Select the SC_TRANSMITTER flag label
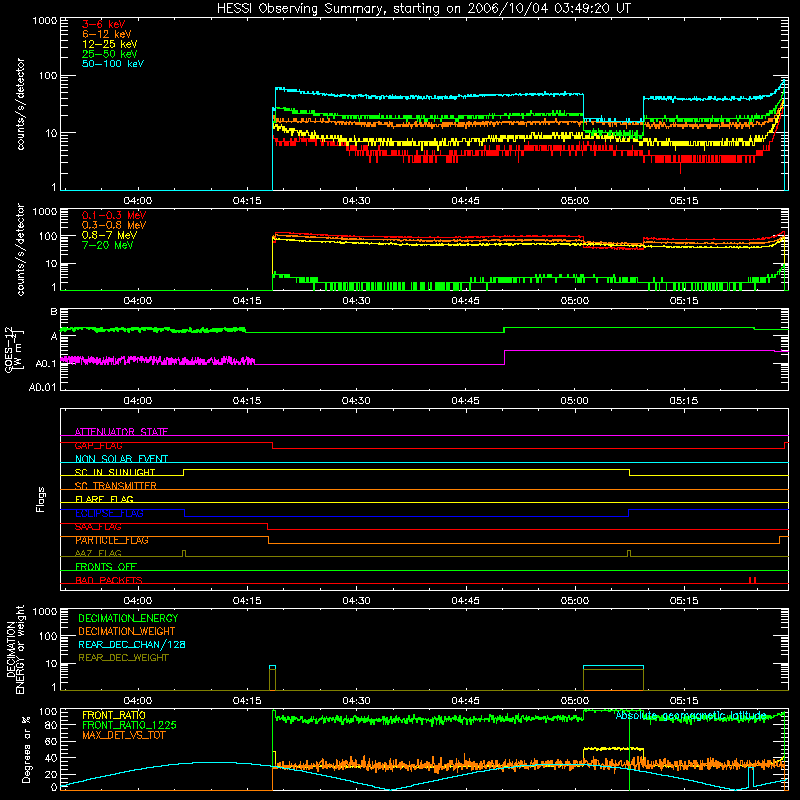 (x=115, y=486)
